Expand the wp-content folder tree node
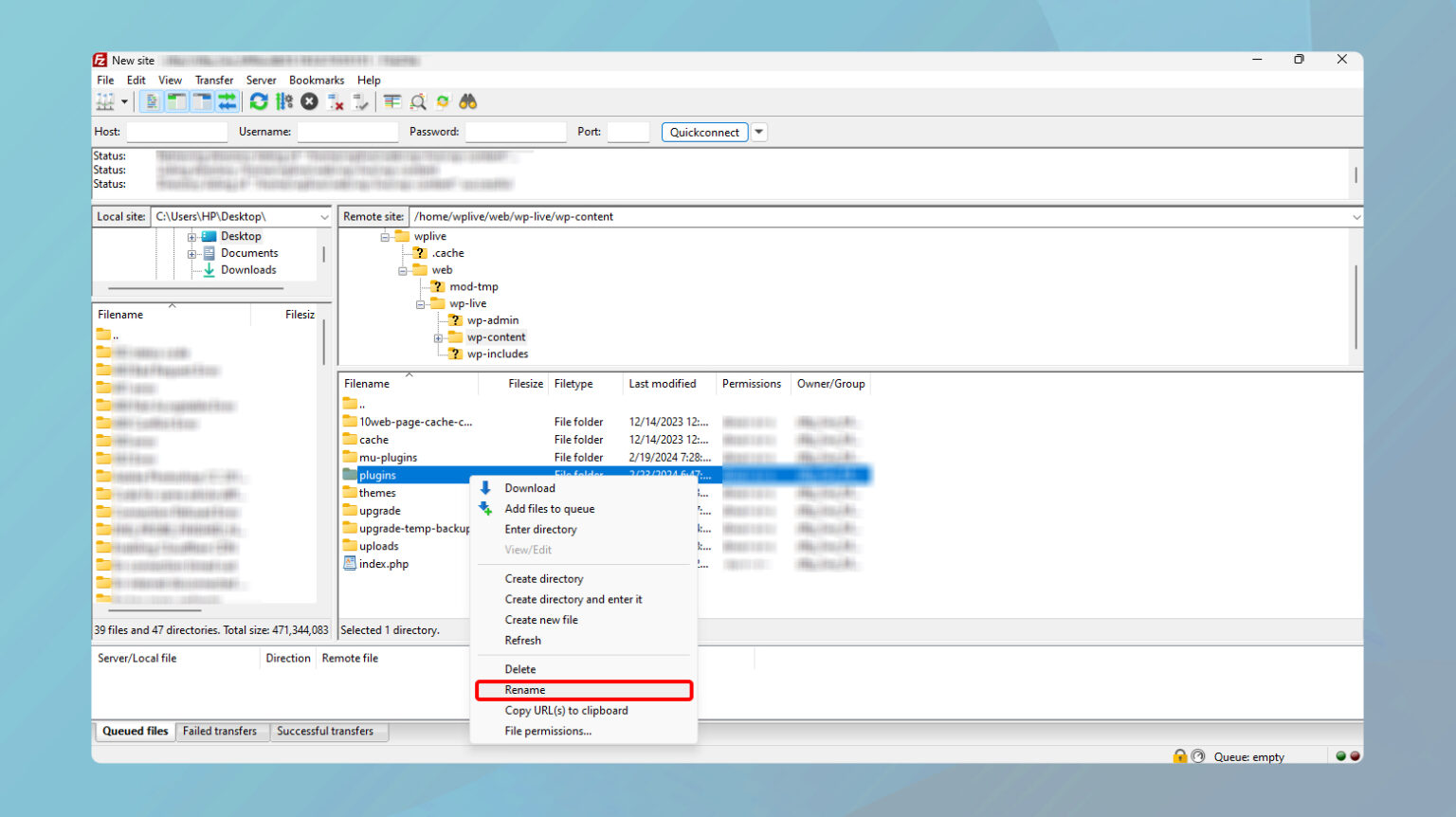 [438, 338]
